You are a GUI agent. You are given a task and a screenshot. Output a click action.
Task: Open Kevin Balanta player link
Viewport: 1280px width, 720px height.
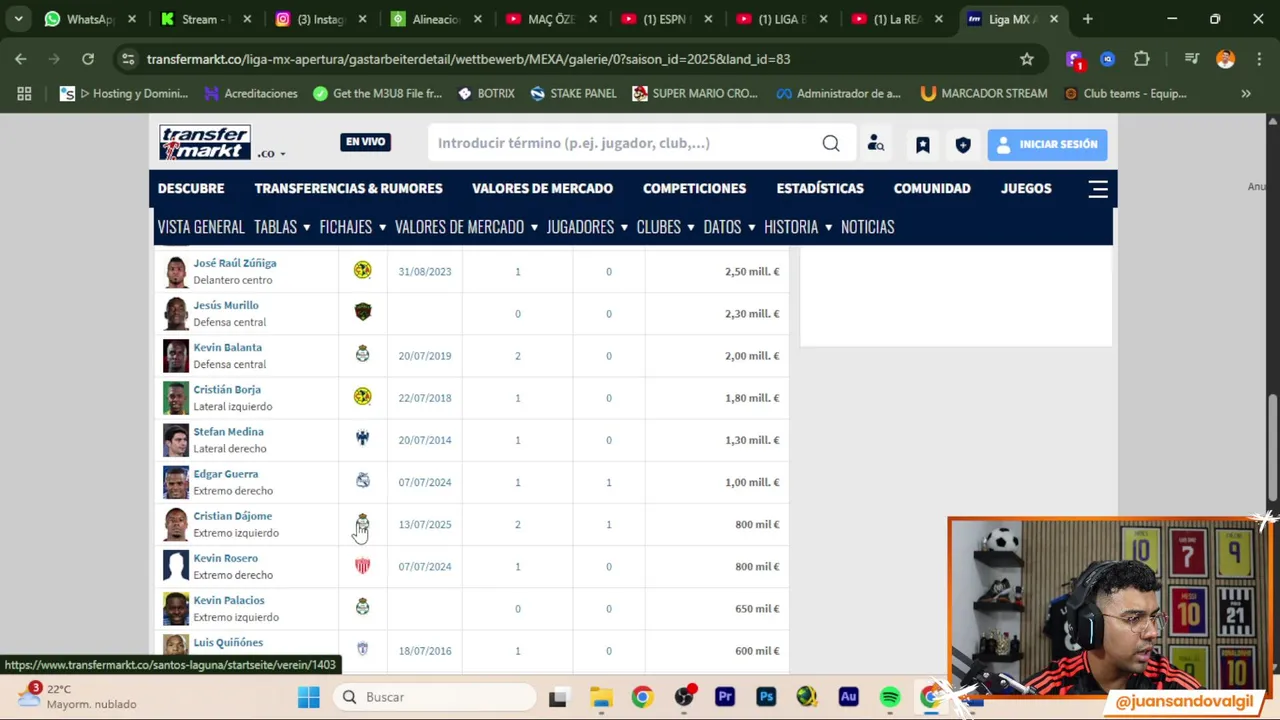pyautogui.click(x=227, y=348)
